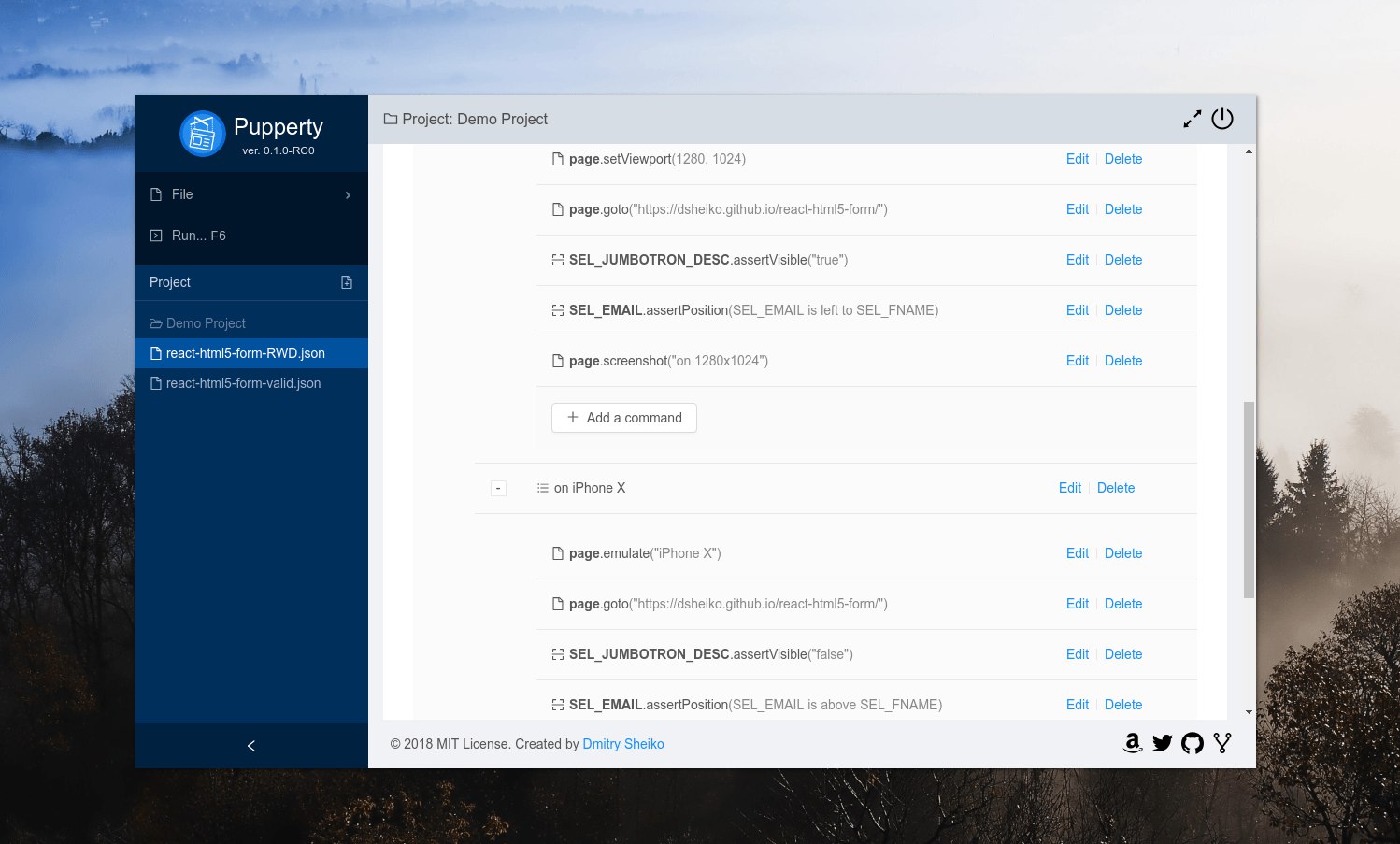1400x844 pixels.
Task: Click the page icon of page.emulate row
Action: pos(558,553)
